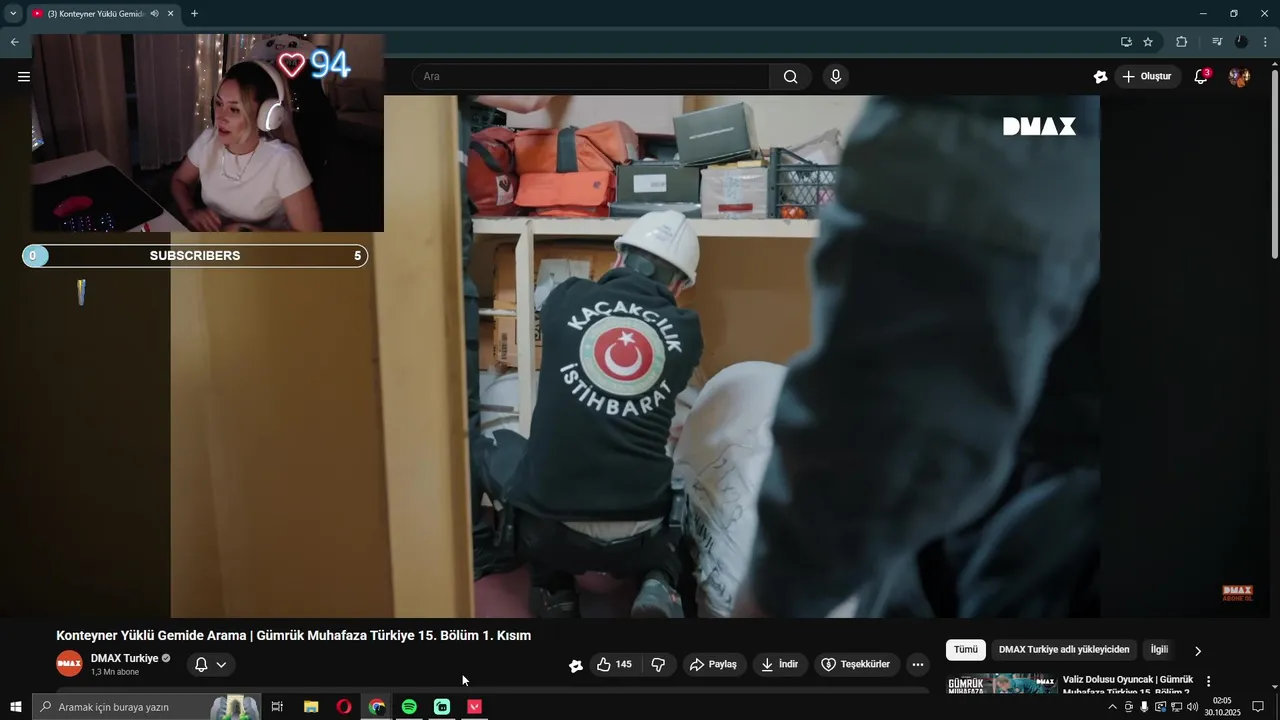Open Valiz Dolusu Oyuncak recommended video title
1280x720 pixels.
[1128, 685]
